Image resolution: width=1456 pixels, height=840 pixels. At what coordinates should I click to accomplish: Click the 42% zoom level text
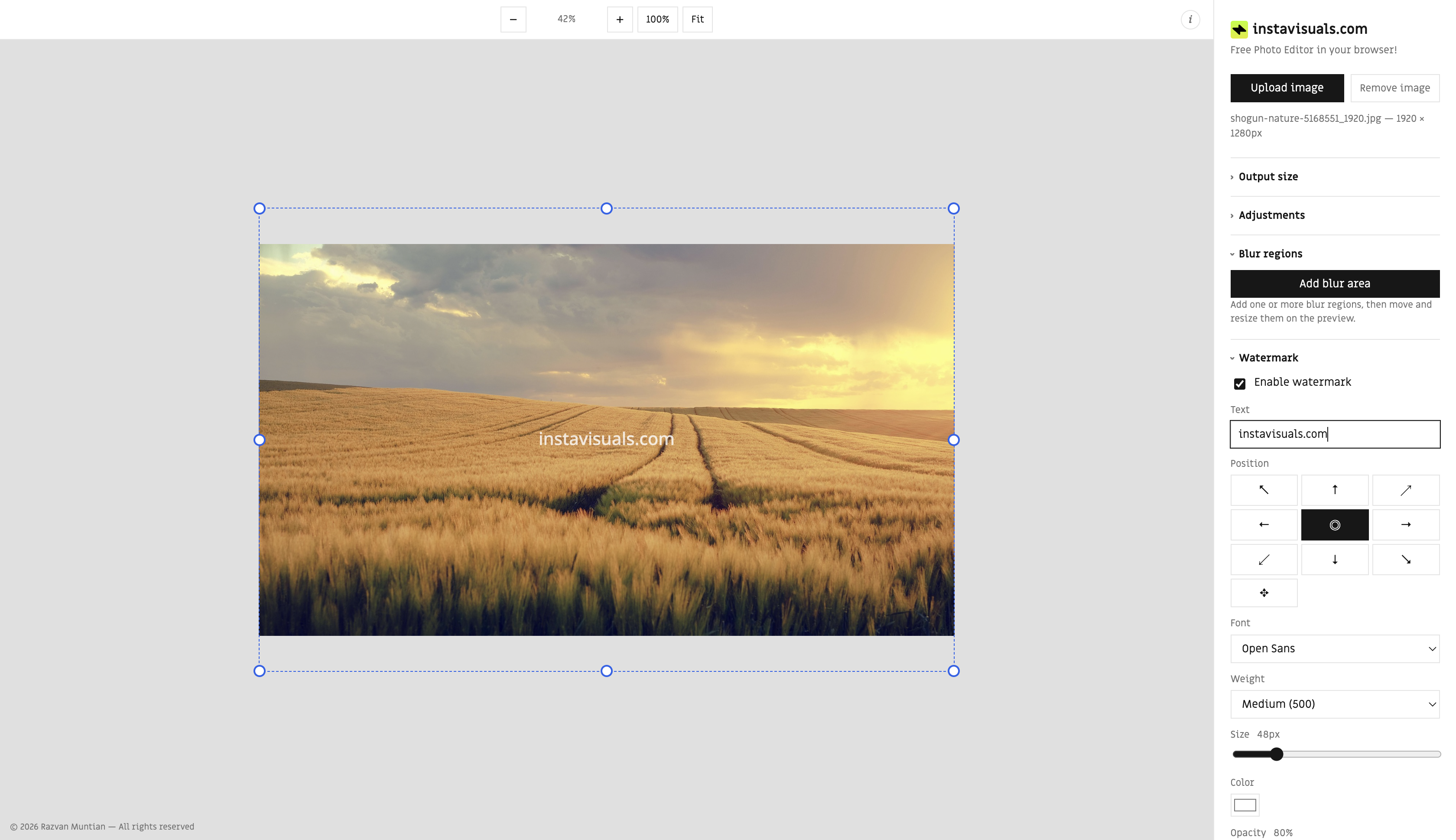566,19
